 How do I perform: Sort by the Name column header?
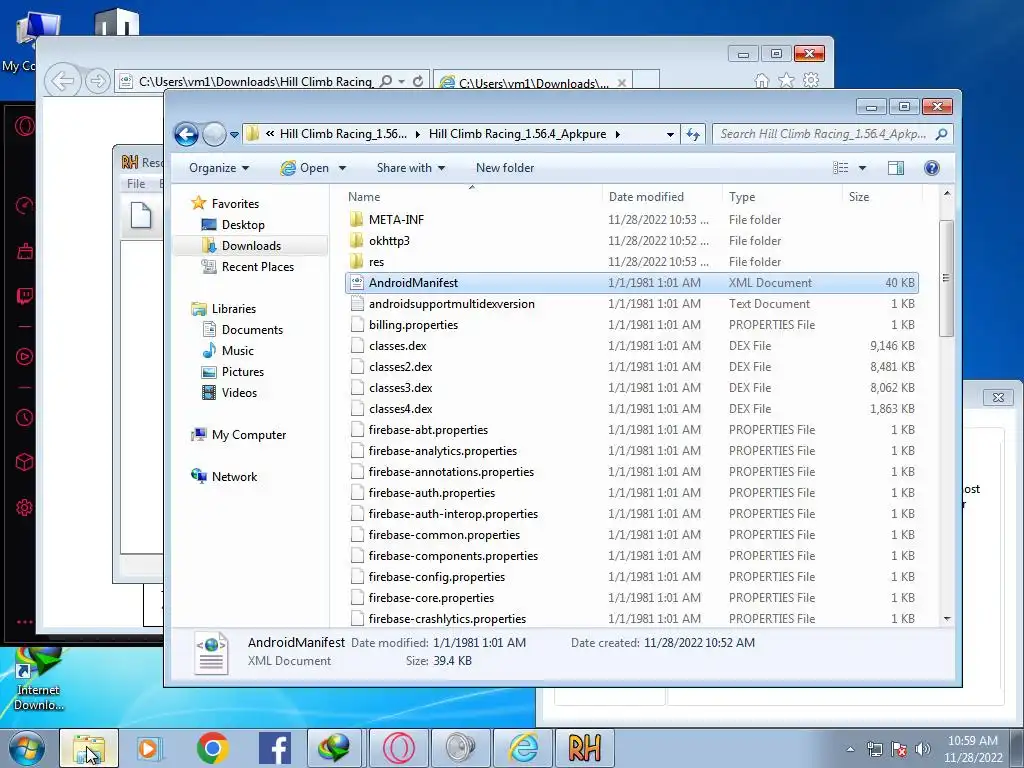coord(364,197)
